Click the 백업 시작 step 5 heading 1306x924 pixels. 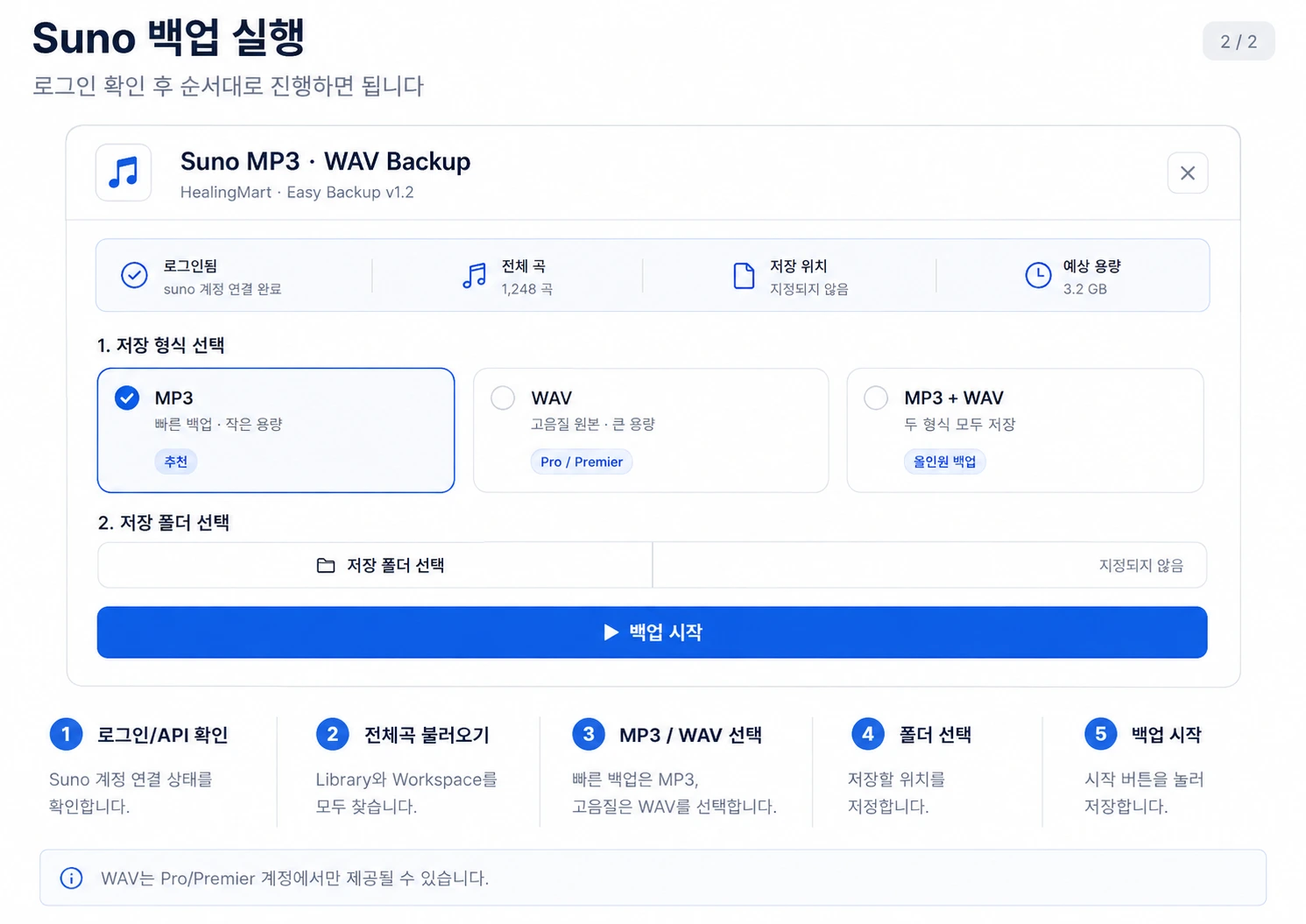point(1167,735)
